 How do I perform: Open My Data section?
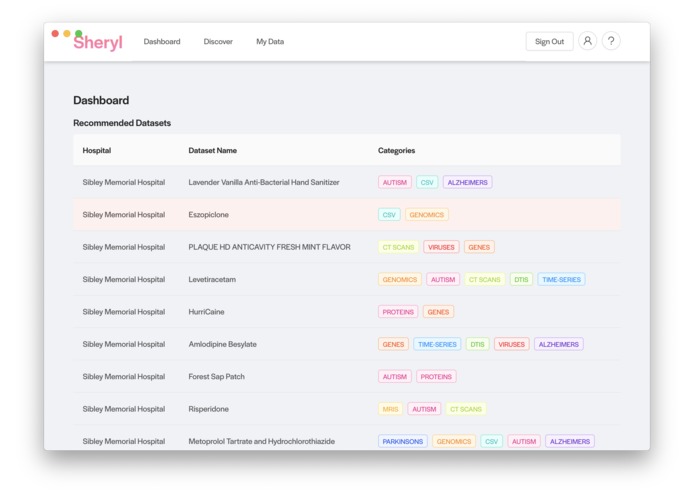coord(270,41)
